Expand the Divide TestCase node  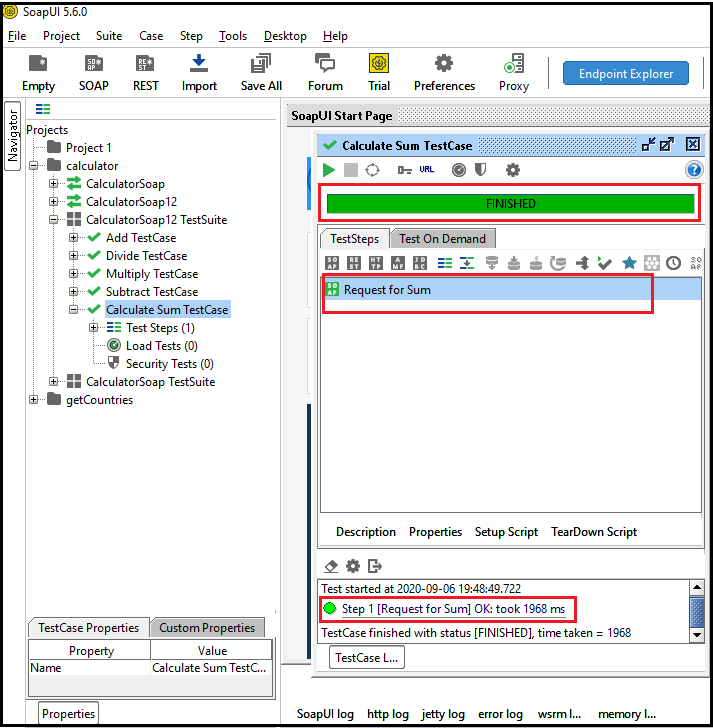(73, 255)
